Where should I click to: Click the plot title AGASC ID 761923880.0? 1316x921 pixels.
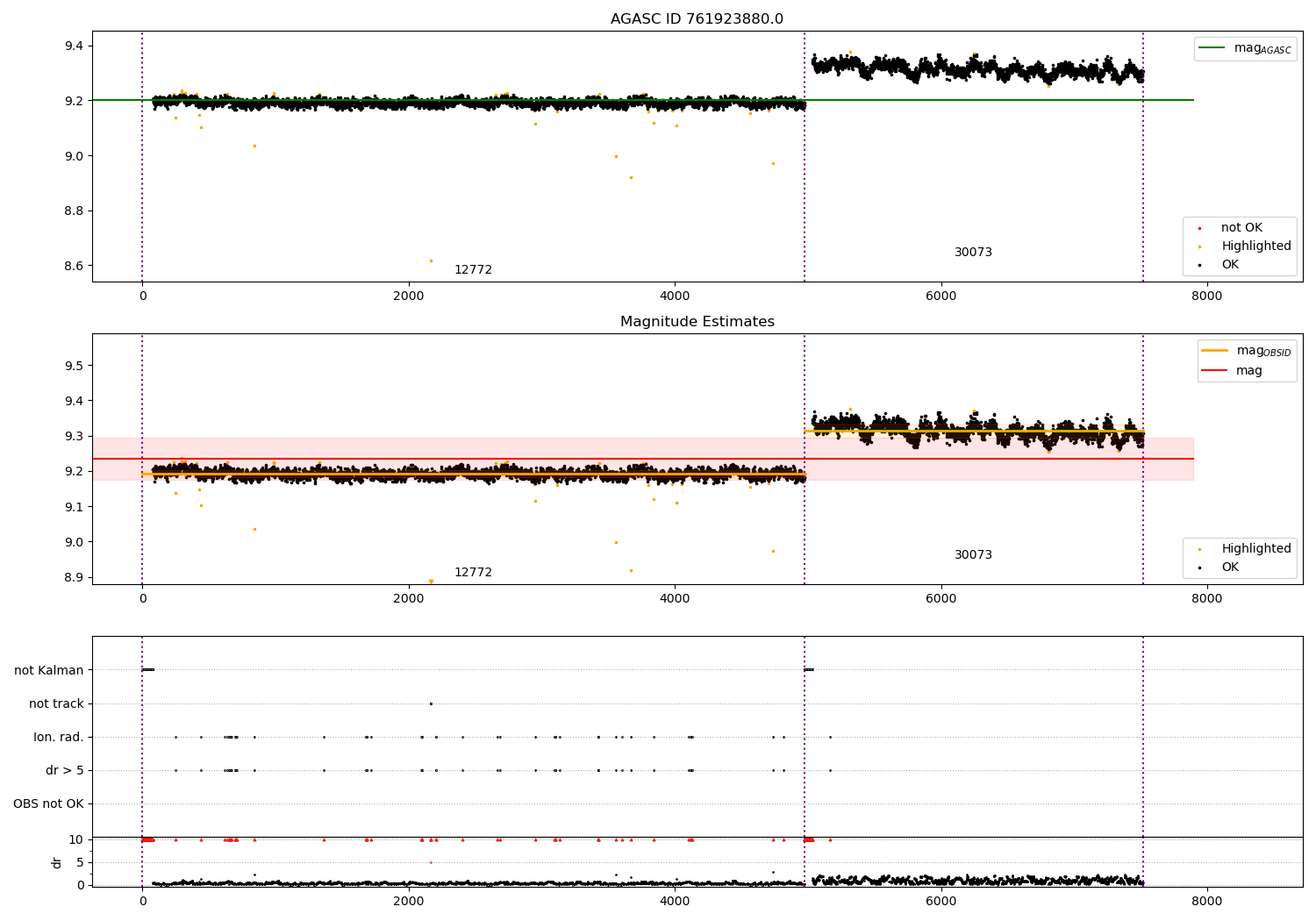point(697,19)
